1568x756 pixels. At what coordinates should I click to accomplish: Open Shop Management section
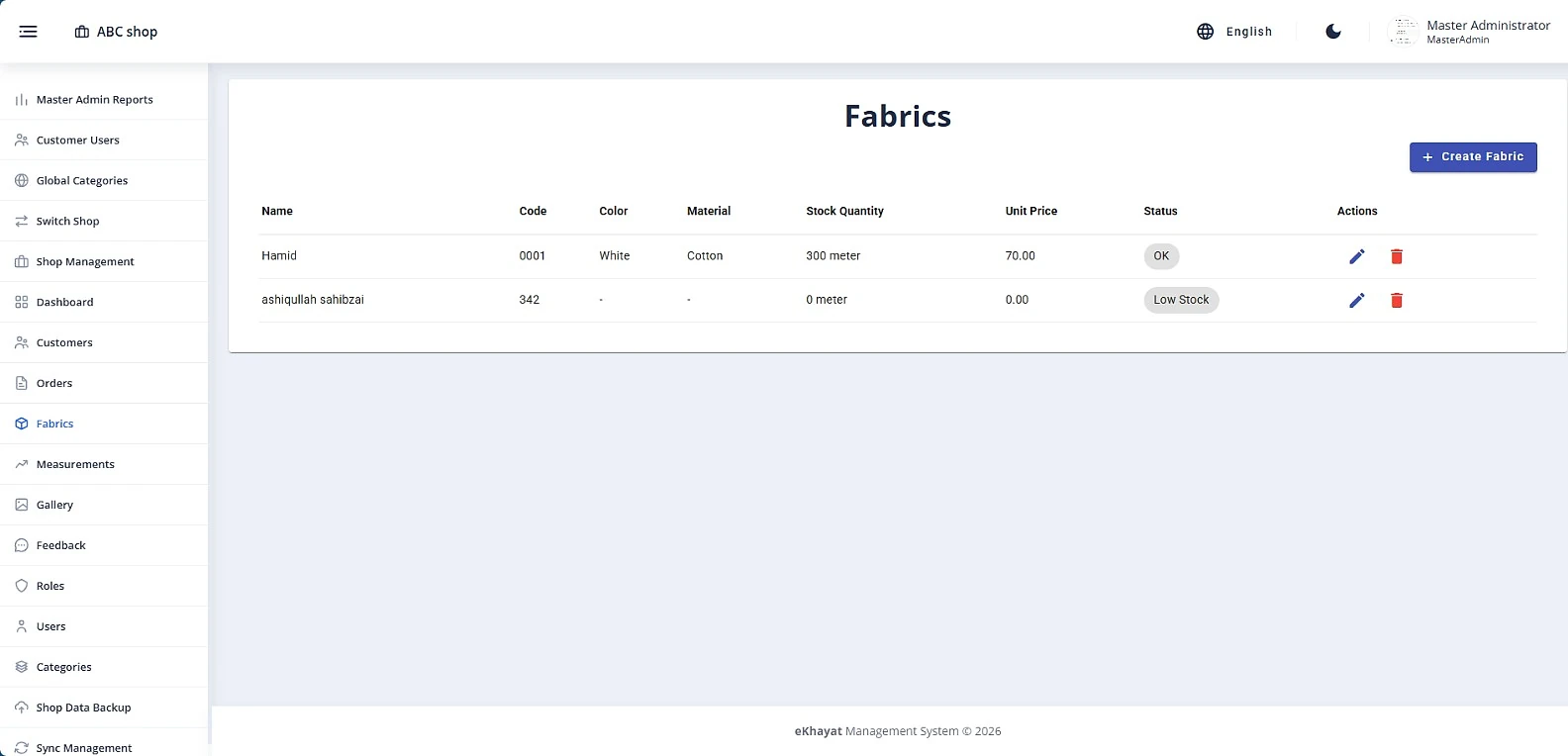tap(104, 262)
